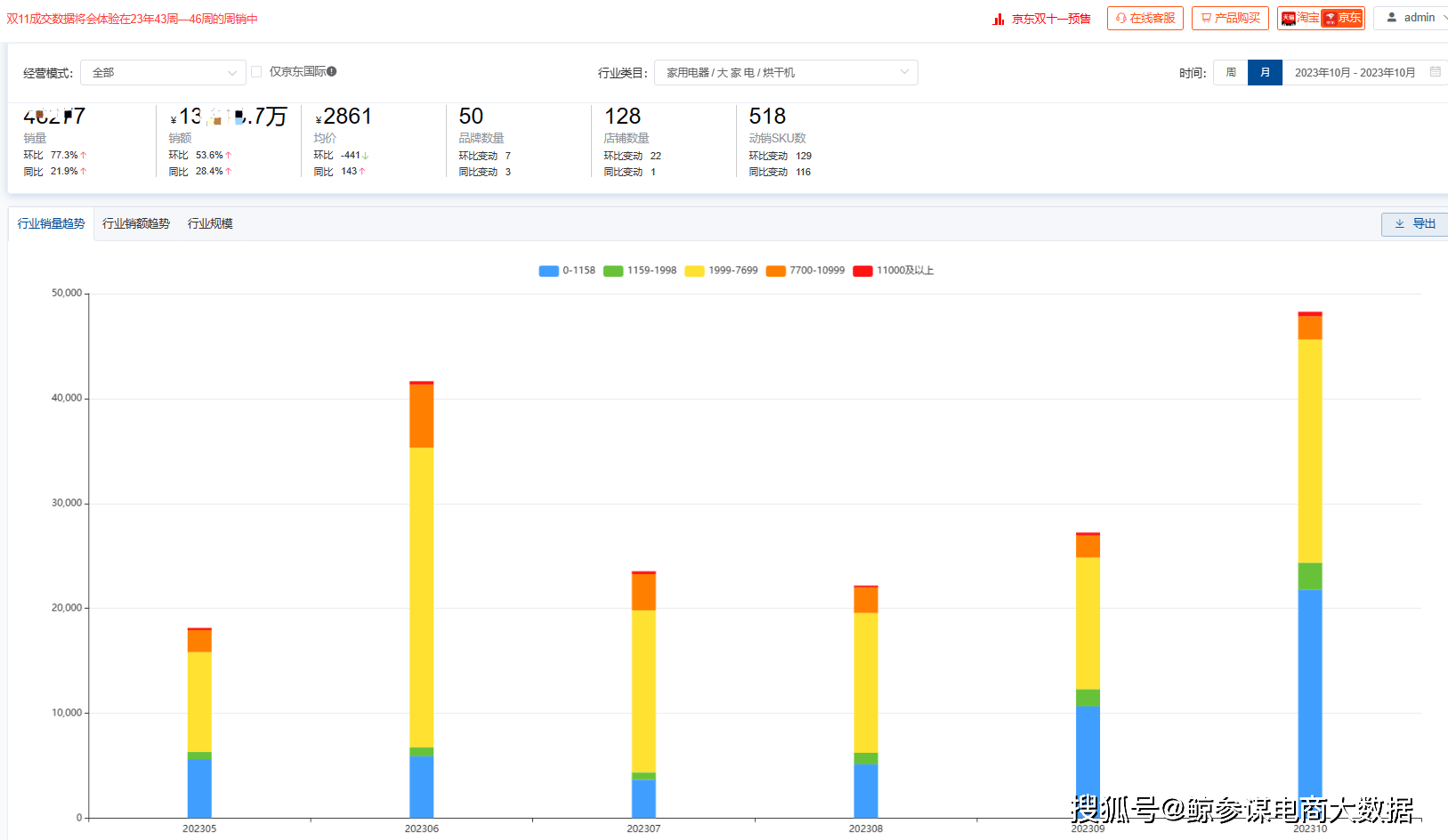Click the admin user avatar icon
Viewport: 1448px width, 840px height.
tap(1391, 17)
